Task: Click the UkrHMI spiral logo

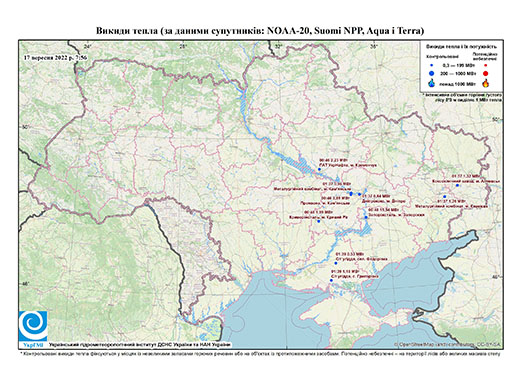Action: [33, 326]
